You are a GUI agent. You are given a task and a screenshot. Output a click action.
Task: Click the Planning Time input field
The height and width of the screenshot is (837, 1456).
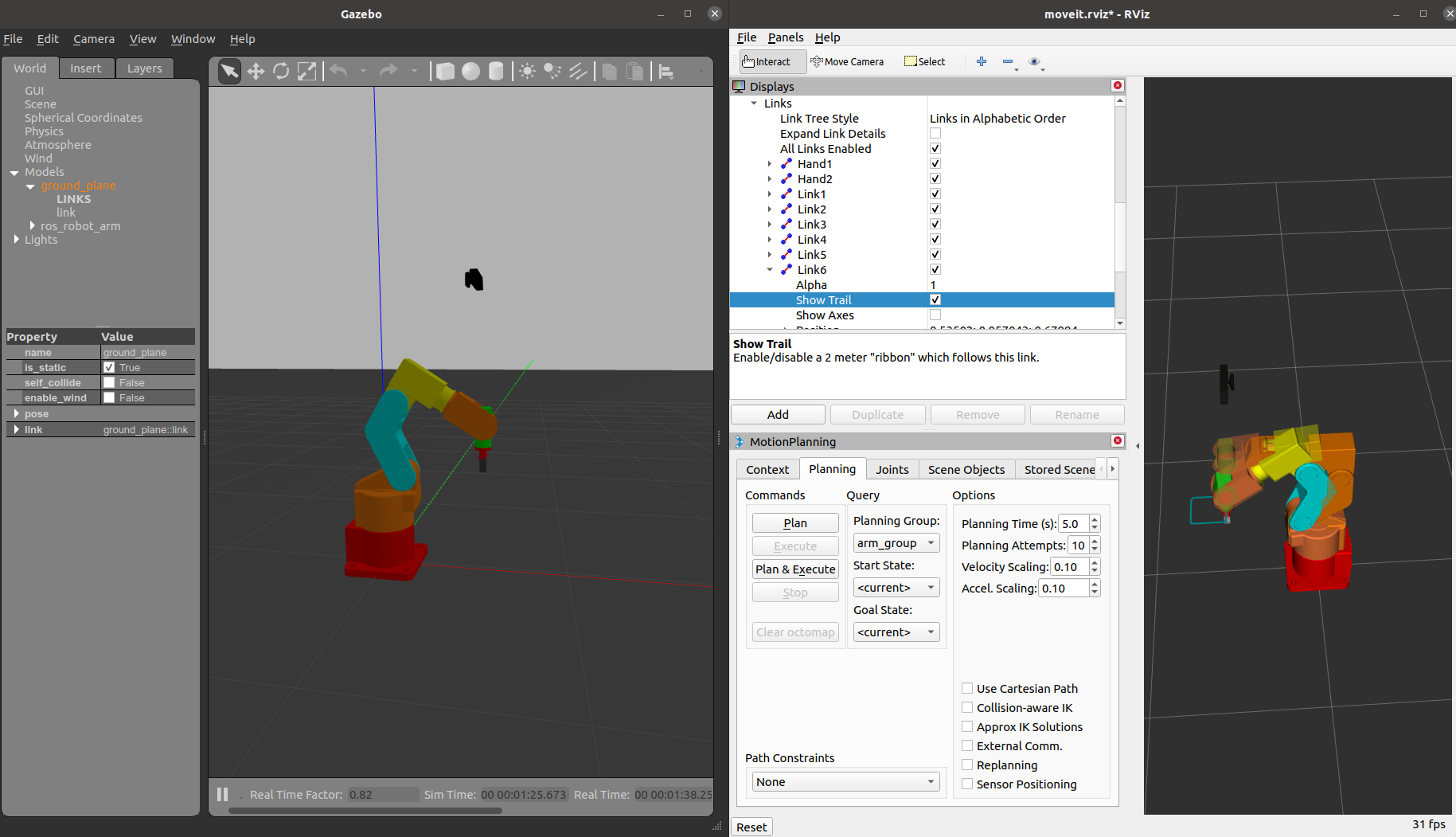point(1072,524)
